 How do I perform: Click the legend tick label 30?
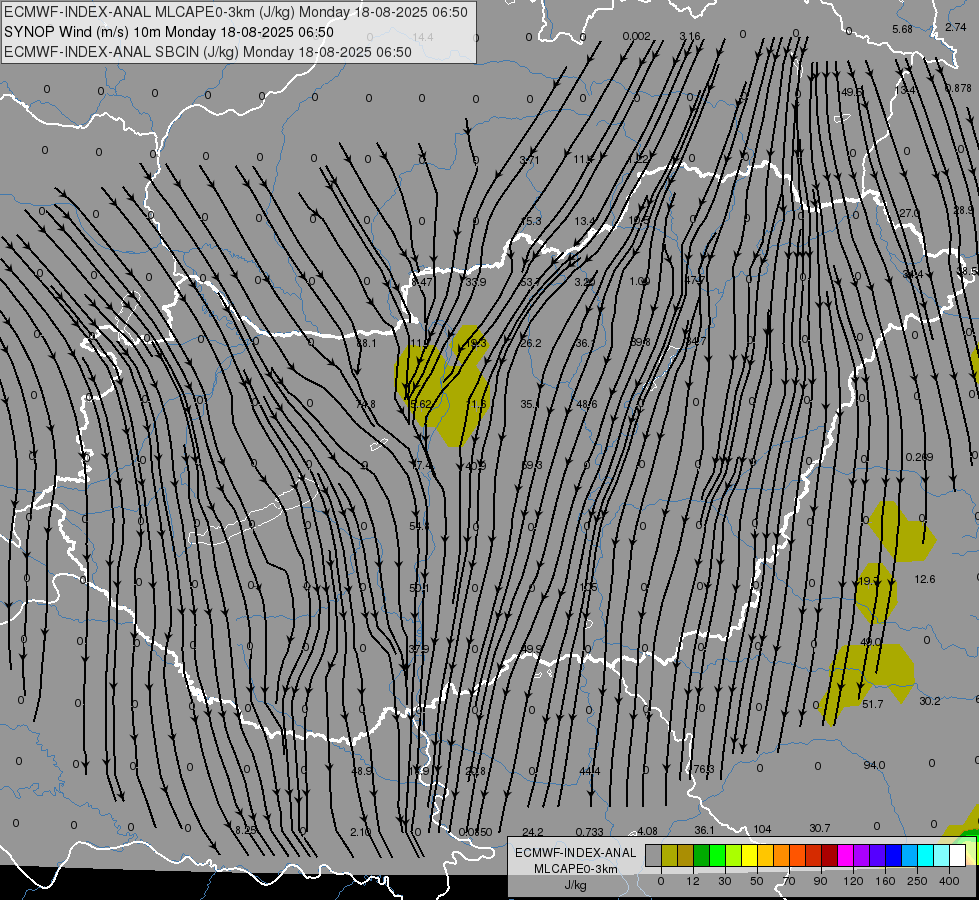point(724,881)
